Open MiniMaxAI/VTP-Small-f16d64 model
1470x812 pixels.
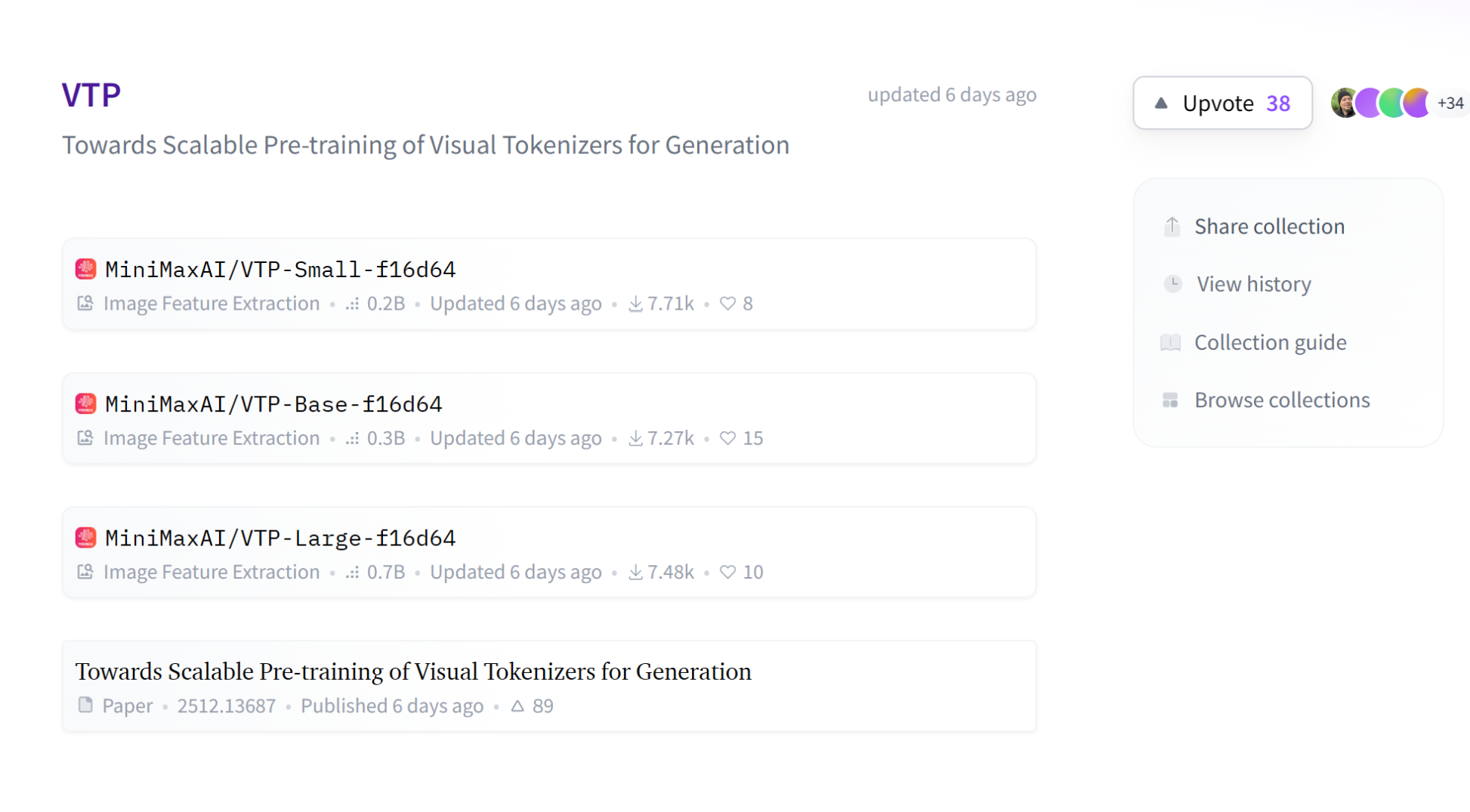pyautogui.click(x=280, y=269)
